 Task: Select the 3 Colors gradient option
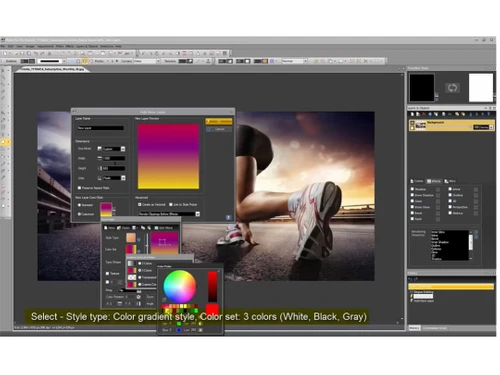point(140,270)
